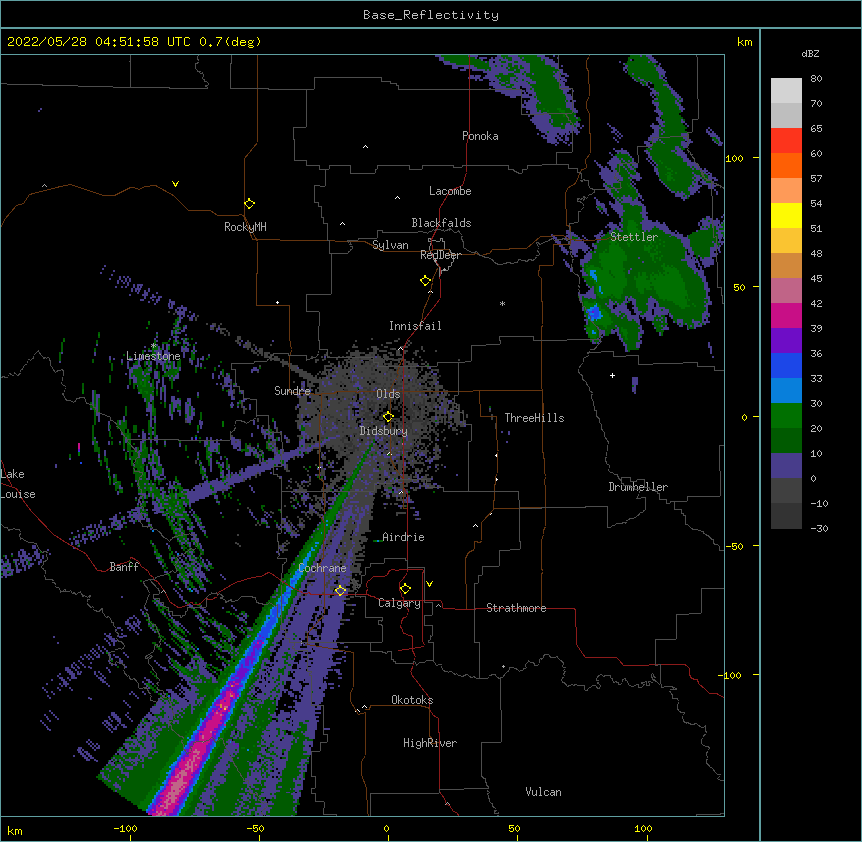Click the Limestone label

pyautogui.click(x=153, y=356)
